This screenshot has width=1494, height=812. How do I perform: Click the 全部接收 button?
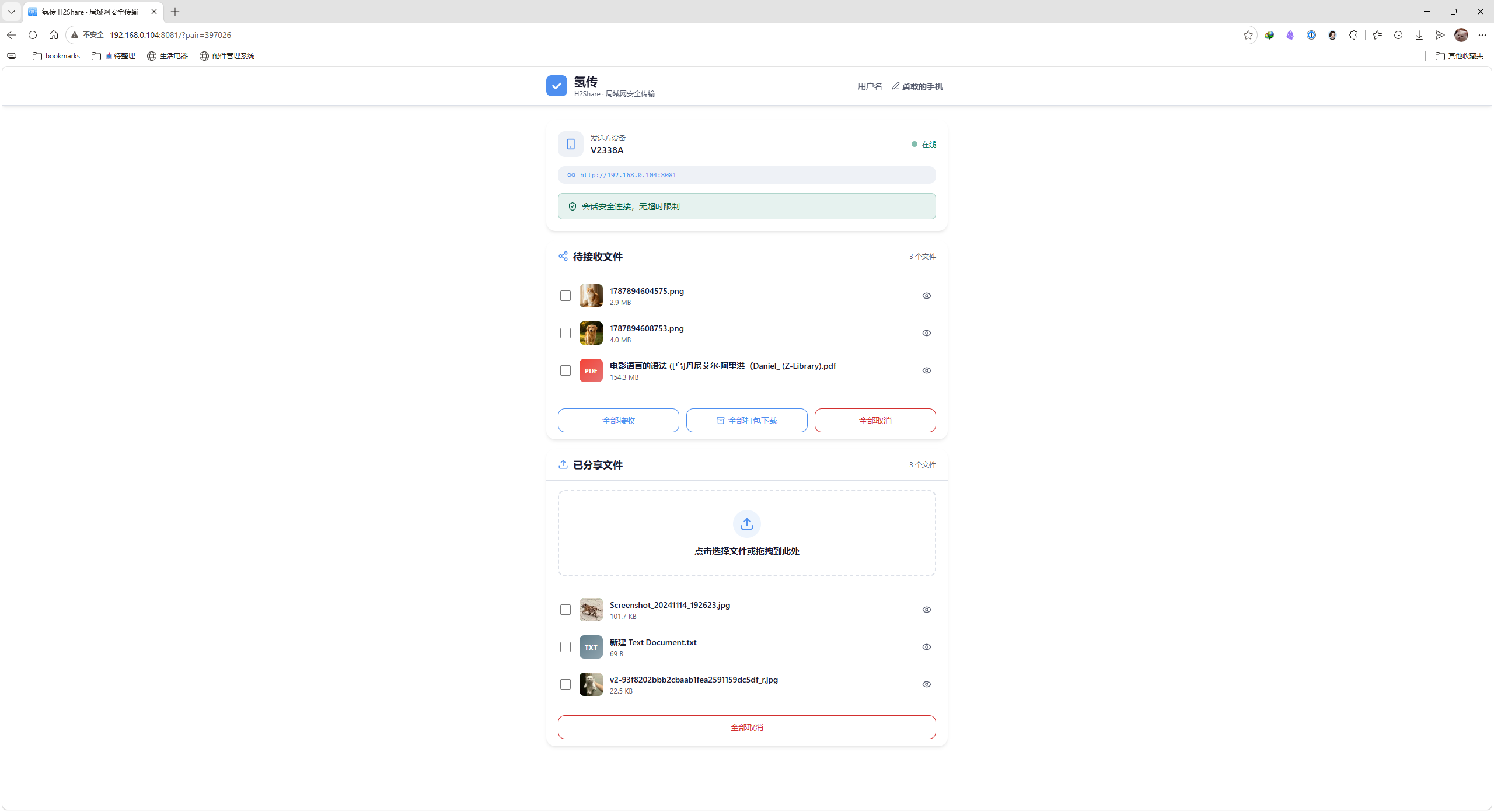coord(618,421)
